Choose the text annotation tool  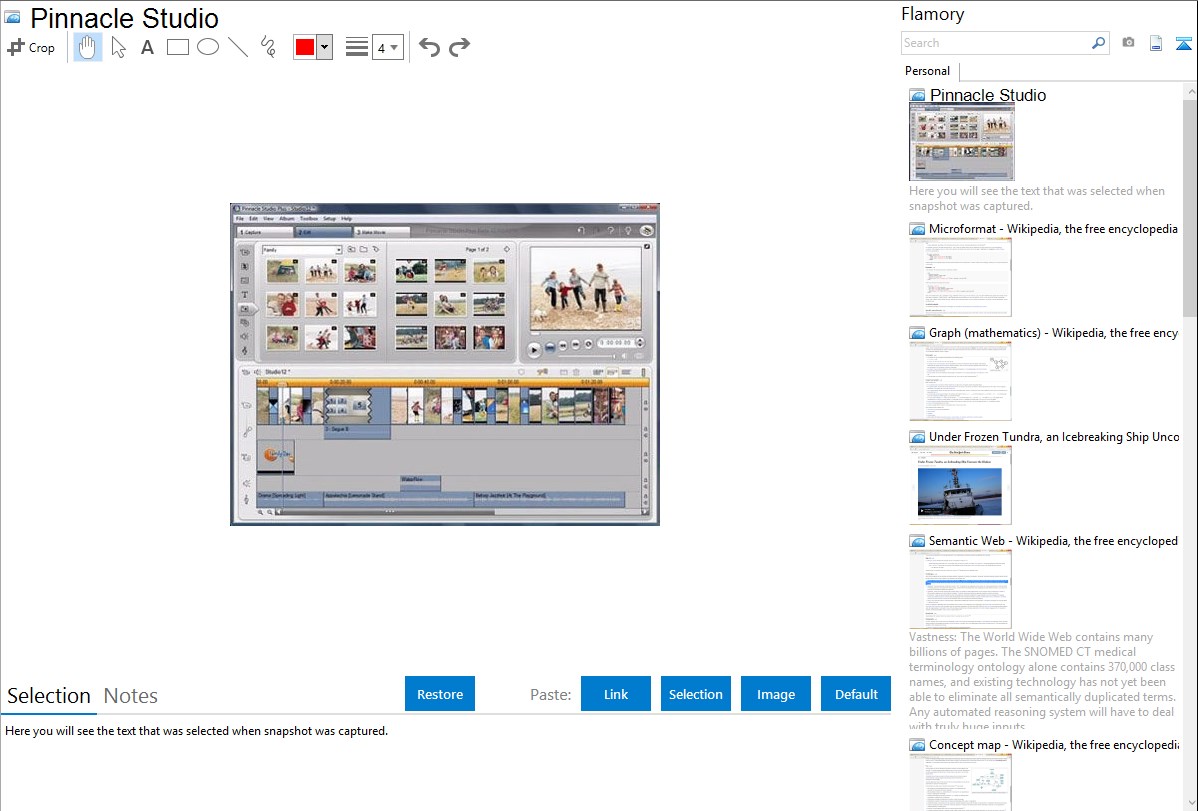tap(147, 47)
